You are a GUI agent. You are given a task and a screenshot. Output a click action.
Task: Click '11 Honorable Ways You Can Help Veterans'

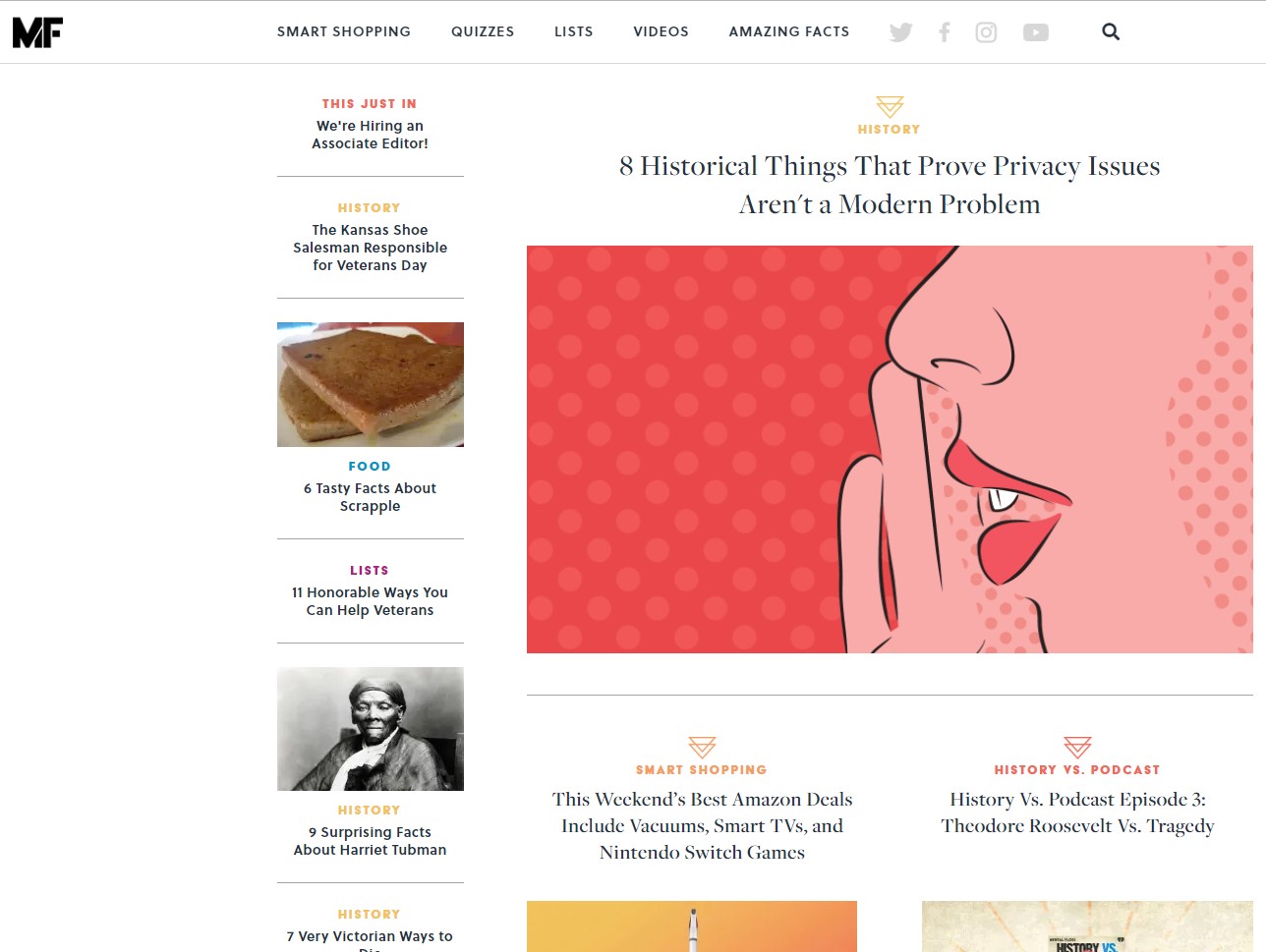[x=370, y=601]
